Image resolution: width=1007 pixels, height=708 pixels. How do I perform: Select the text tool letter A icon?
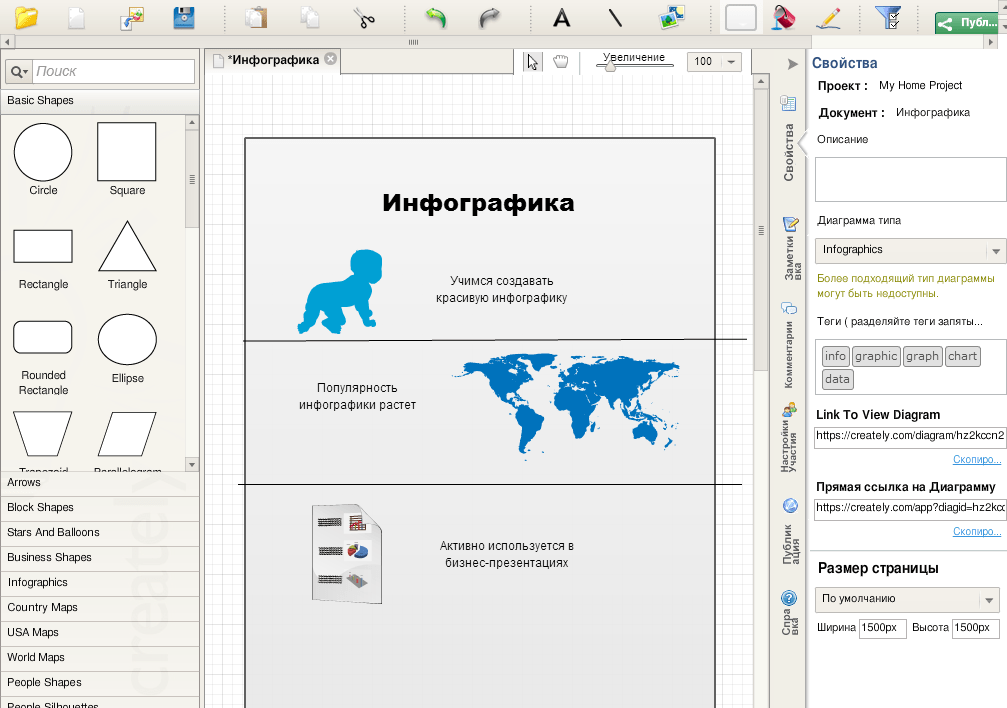click(x=562, y=17)
